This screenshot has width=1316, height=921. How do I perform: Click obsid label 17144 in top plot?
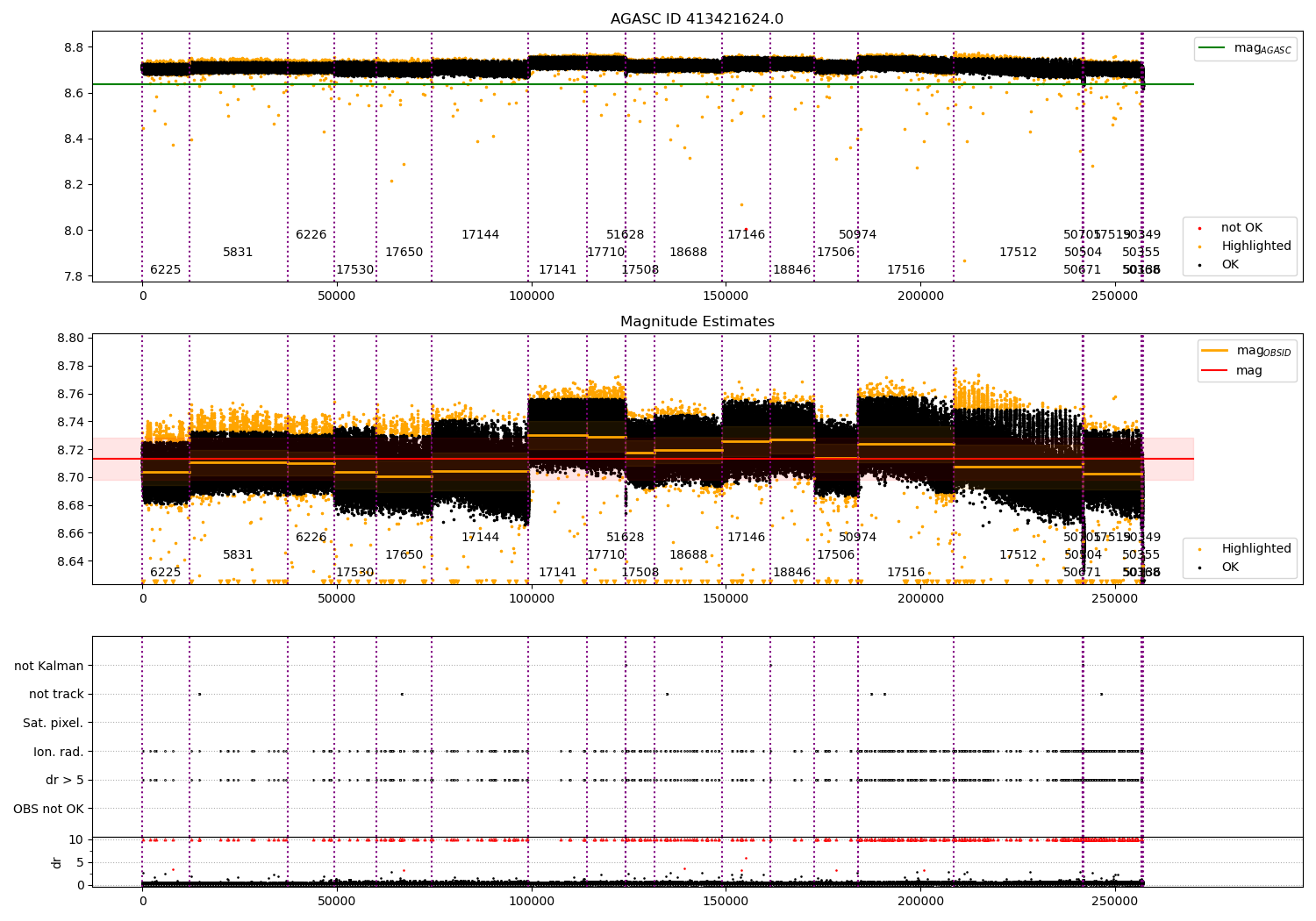click(x=480, y=235)
